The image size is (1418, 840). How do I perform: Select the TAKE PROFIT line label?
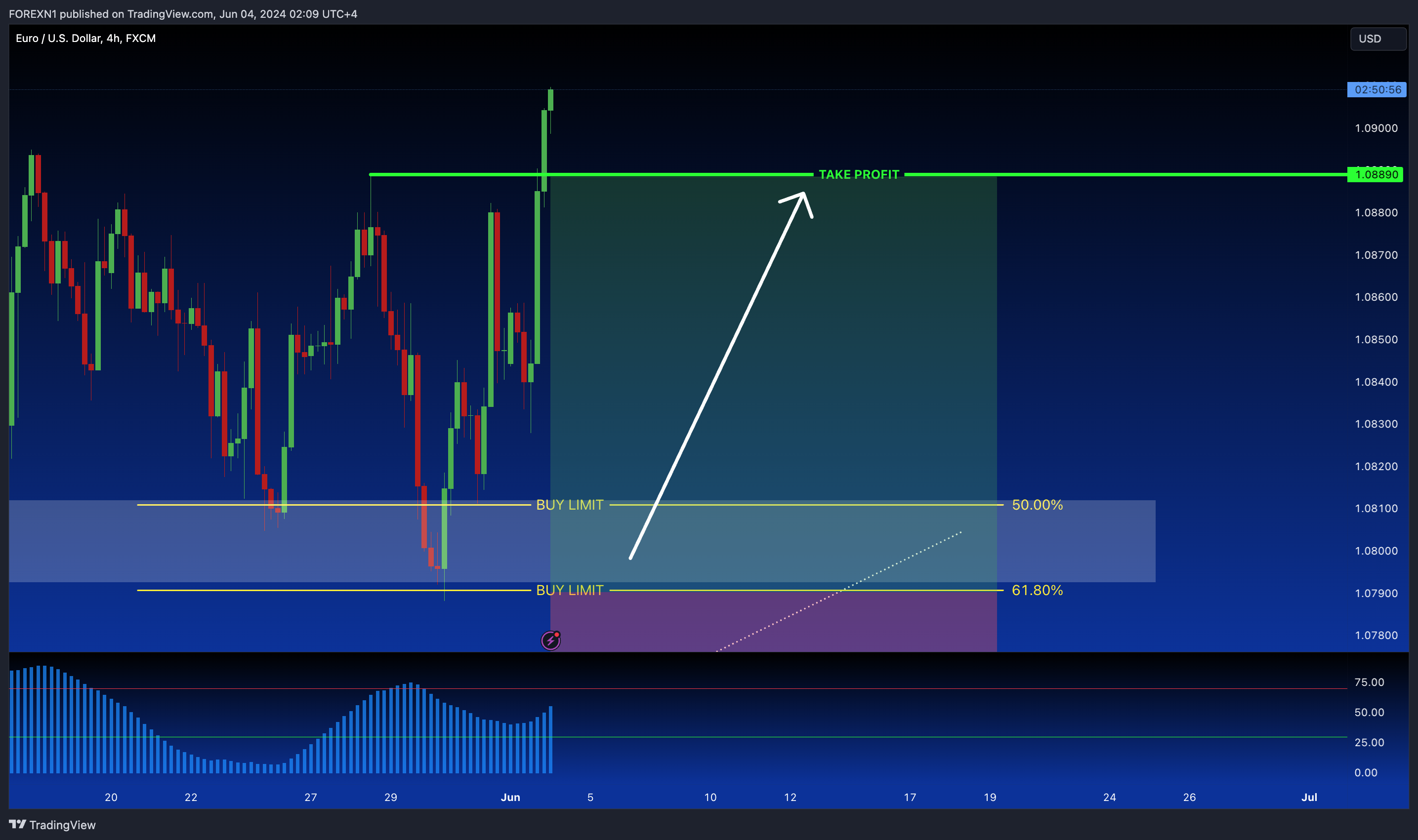(859, 174)
